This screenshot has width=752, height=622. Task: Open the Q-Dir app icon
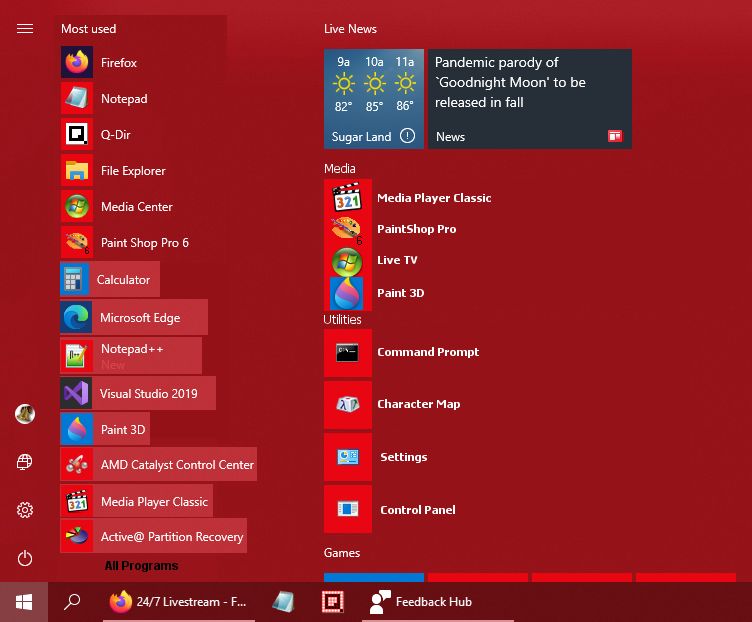coord(77,134)
